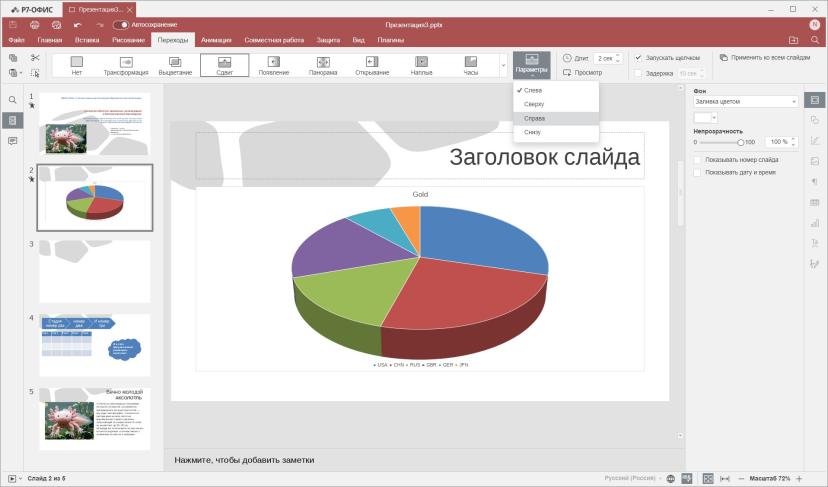Image resolution: width=828 pixels, height=487 pixels.
Task: Click the Undo arrow
Action: pyautogui.click(x=78, y=25)
